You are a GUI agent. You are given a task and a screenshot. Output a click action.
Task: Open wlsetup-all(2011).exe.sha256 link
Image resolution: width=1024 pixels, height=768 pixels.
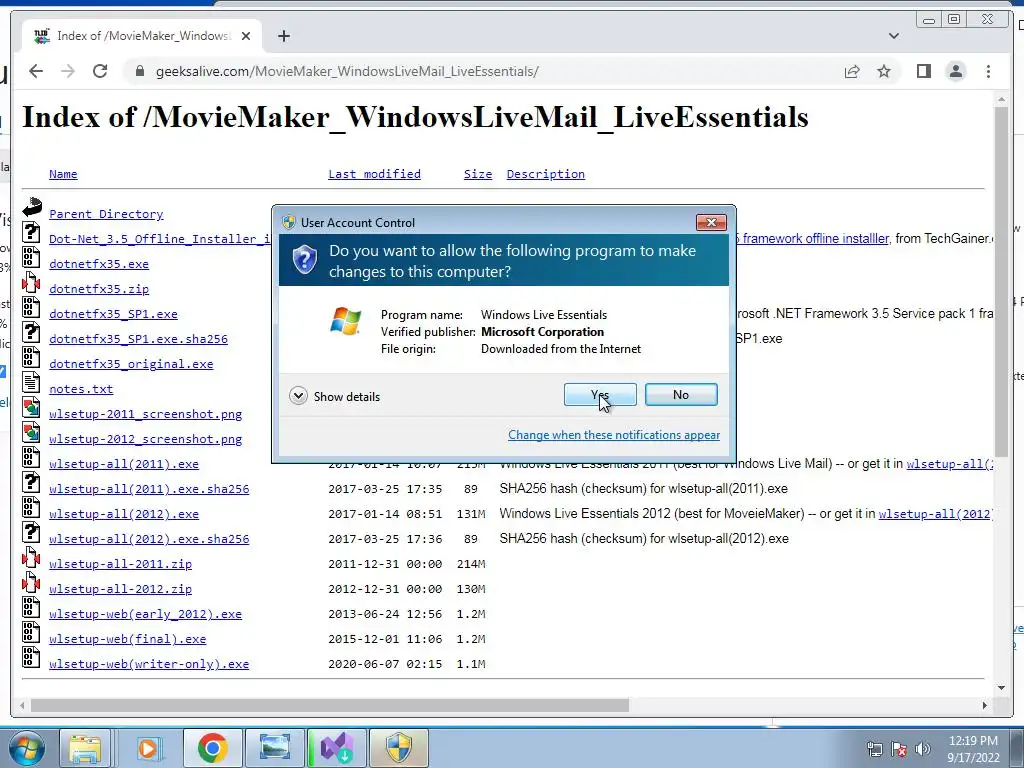149,488
